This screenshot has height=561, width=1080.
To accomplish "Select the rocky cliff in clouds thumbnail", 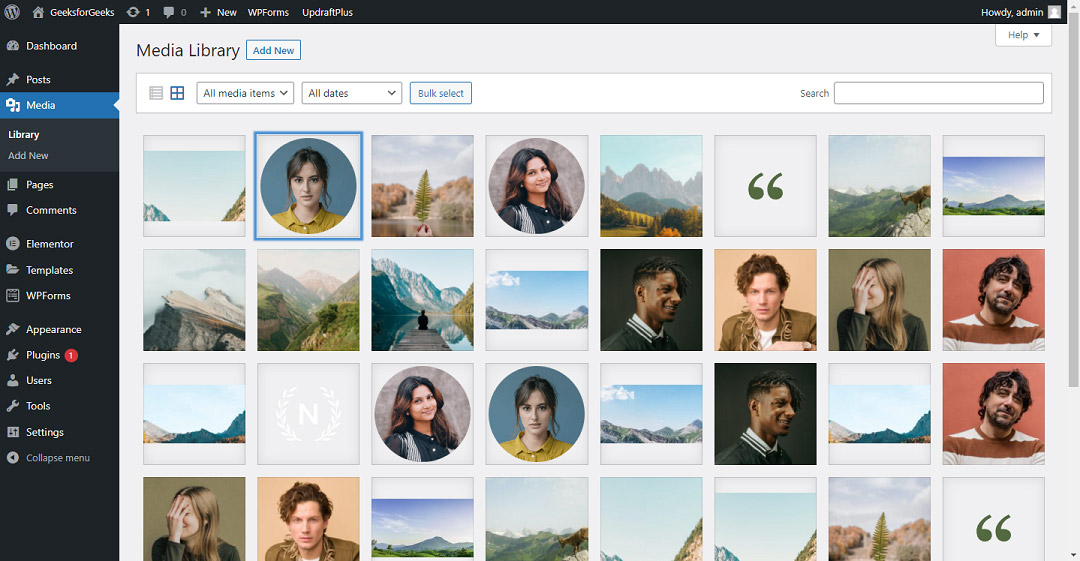I will point(194,300).
